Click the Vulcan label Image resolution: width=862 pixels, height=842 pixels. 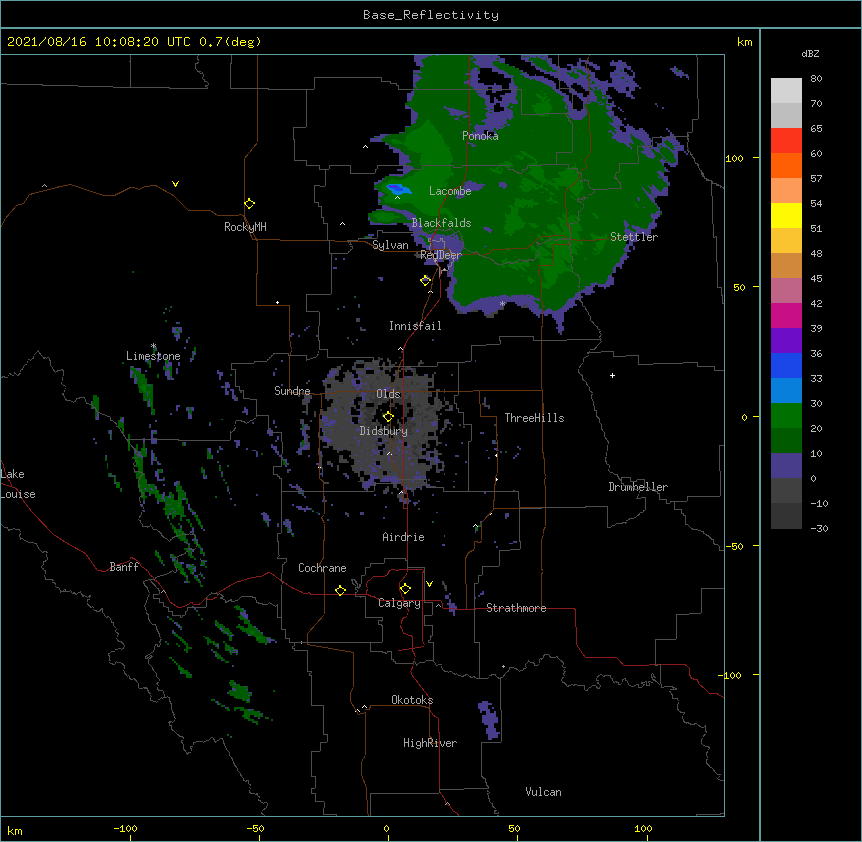[x=543, y=792]
